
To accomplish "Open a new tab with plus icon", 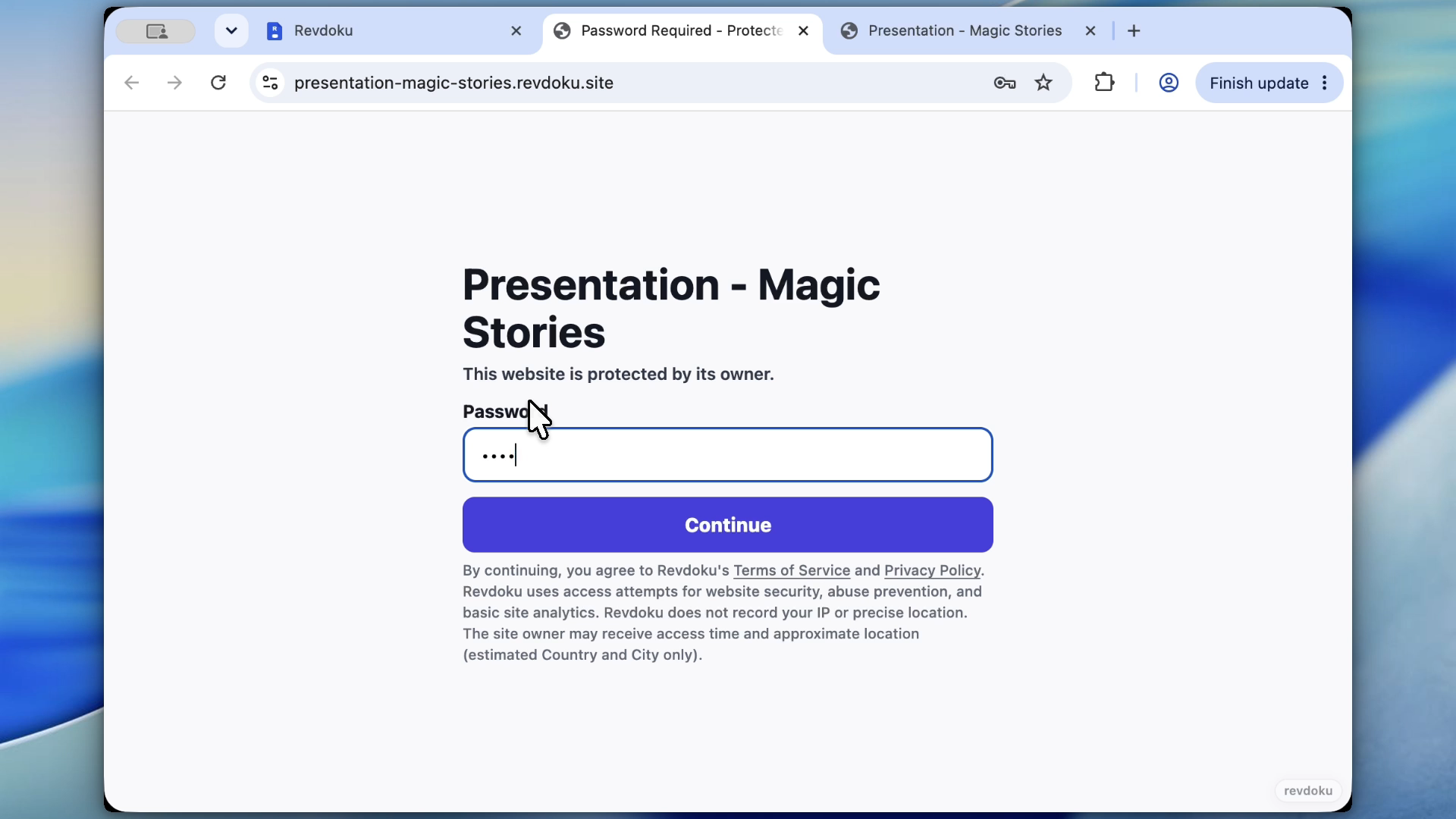I will point(1134,31).
